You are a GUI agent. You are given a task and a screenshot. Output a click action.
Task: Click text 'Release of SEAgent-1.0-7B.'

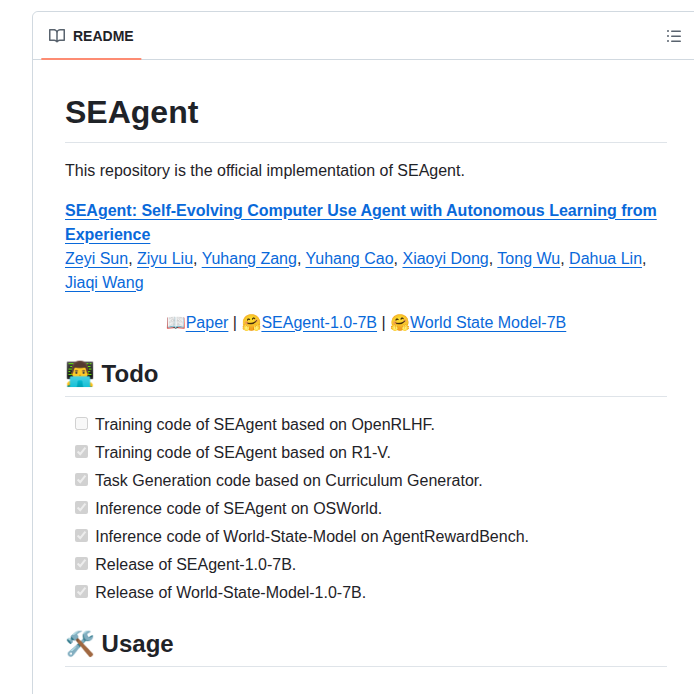[x=195, y=564]
